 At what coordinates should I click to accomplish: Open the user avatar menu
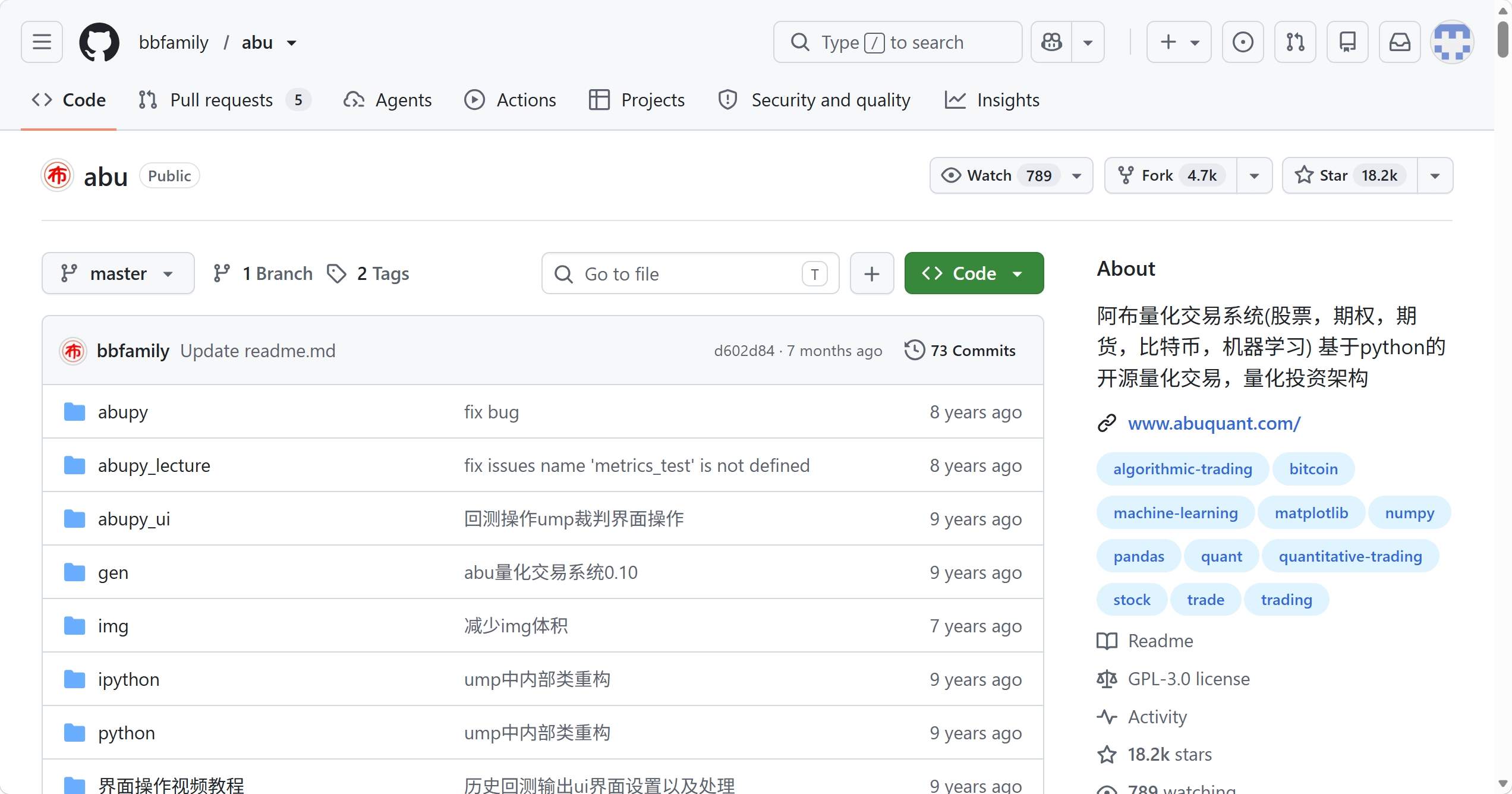tap(1452, 42)
